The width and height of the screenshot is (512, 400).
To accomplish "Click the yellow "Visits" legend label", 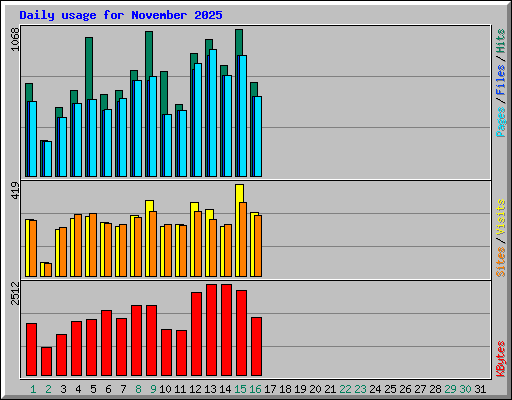I will [501, 218].
